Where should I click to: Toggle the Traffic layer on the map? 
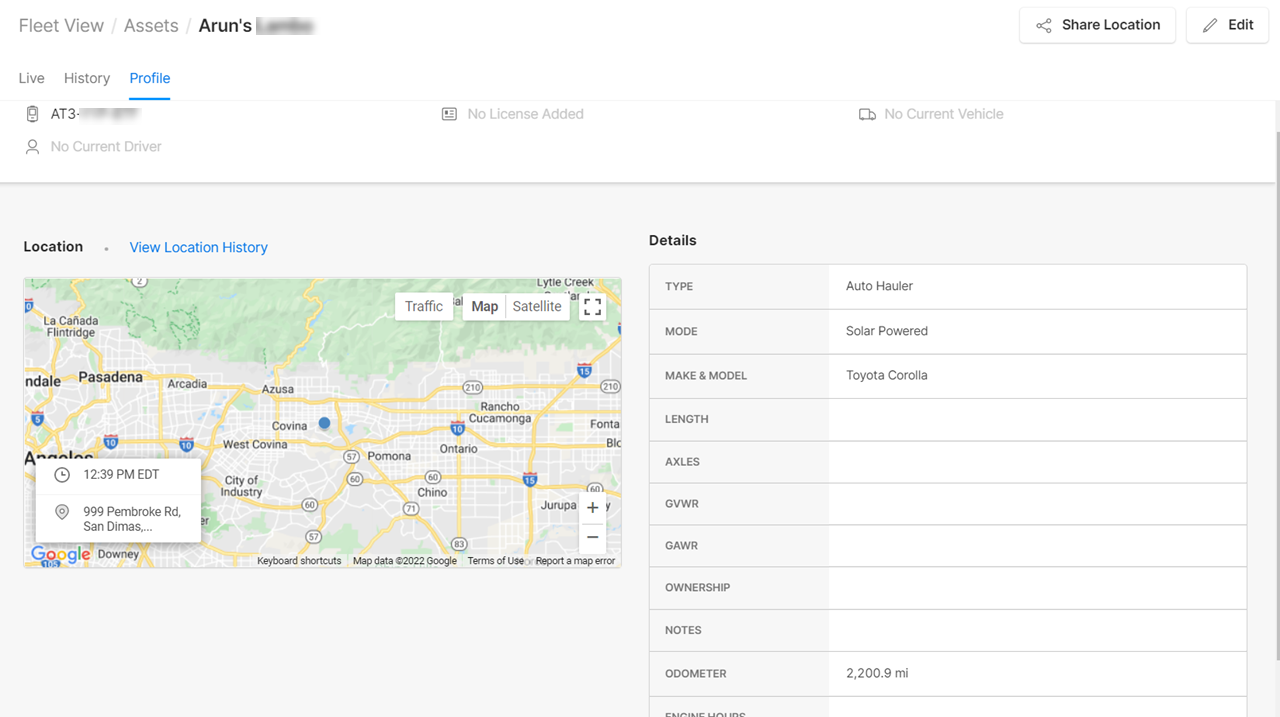(424, 307)
